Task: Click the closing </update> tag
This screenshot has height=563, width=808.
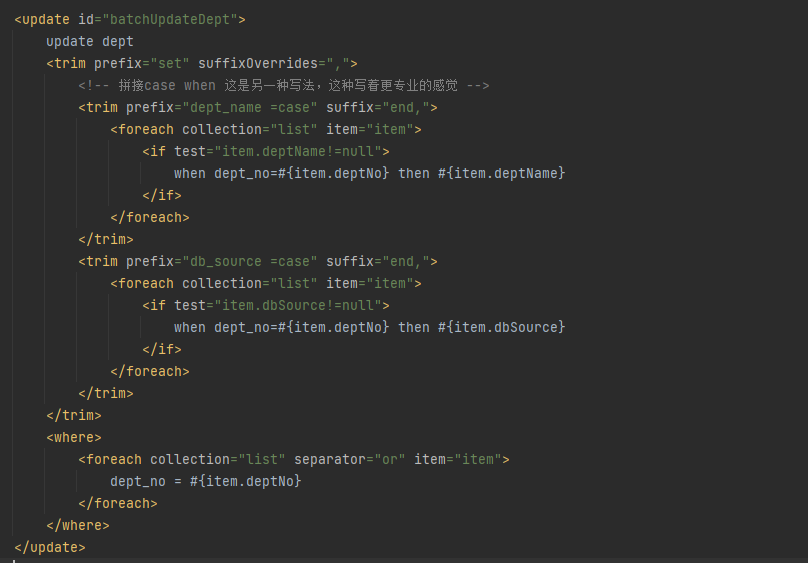Action: (50, 548)
